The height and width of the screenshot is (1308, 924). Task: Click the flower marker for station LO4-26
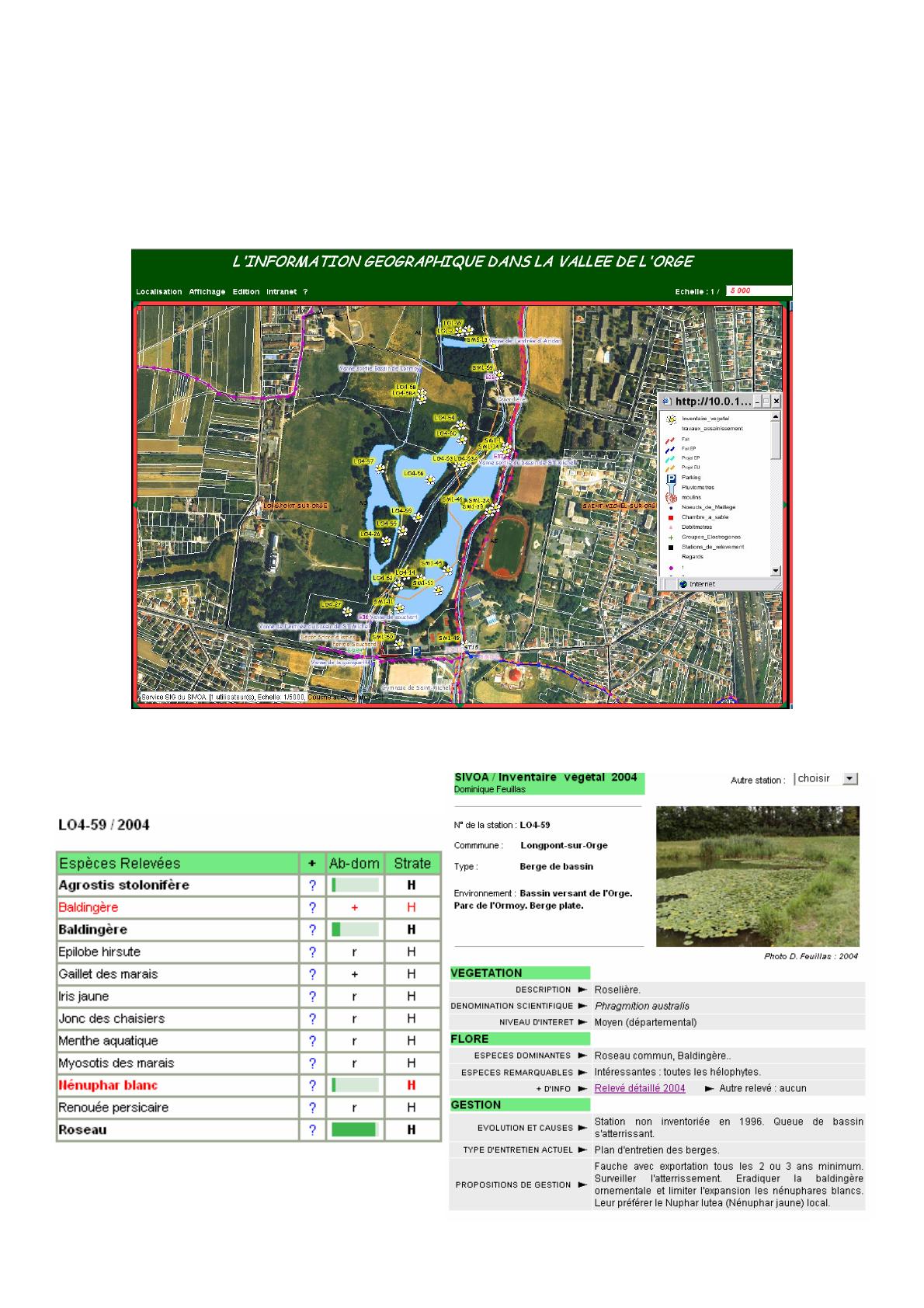pos(386,541)
